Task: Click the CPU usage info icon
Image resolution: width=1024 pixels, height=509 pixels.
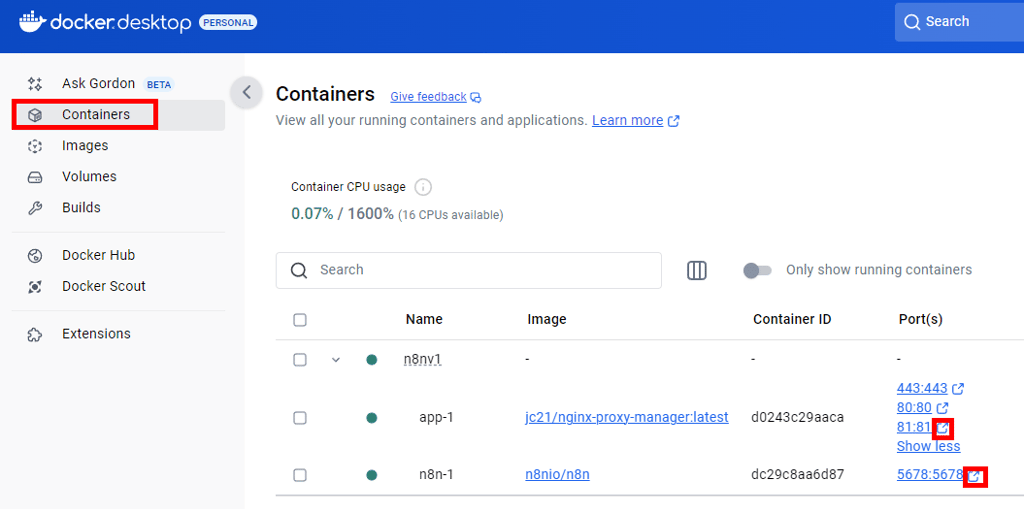Action: [x=423, y=187]
